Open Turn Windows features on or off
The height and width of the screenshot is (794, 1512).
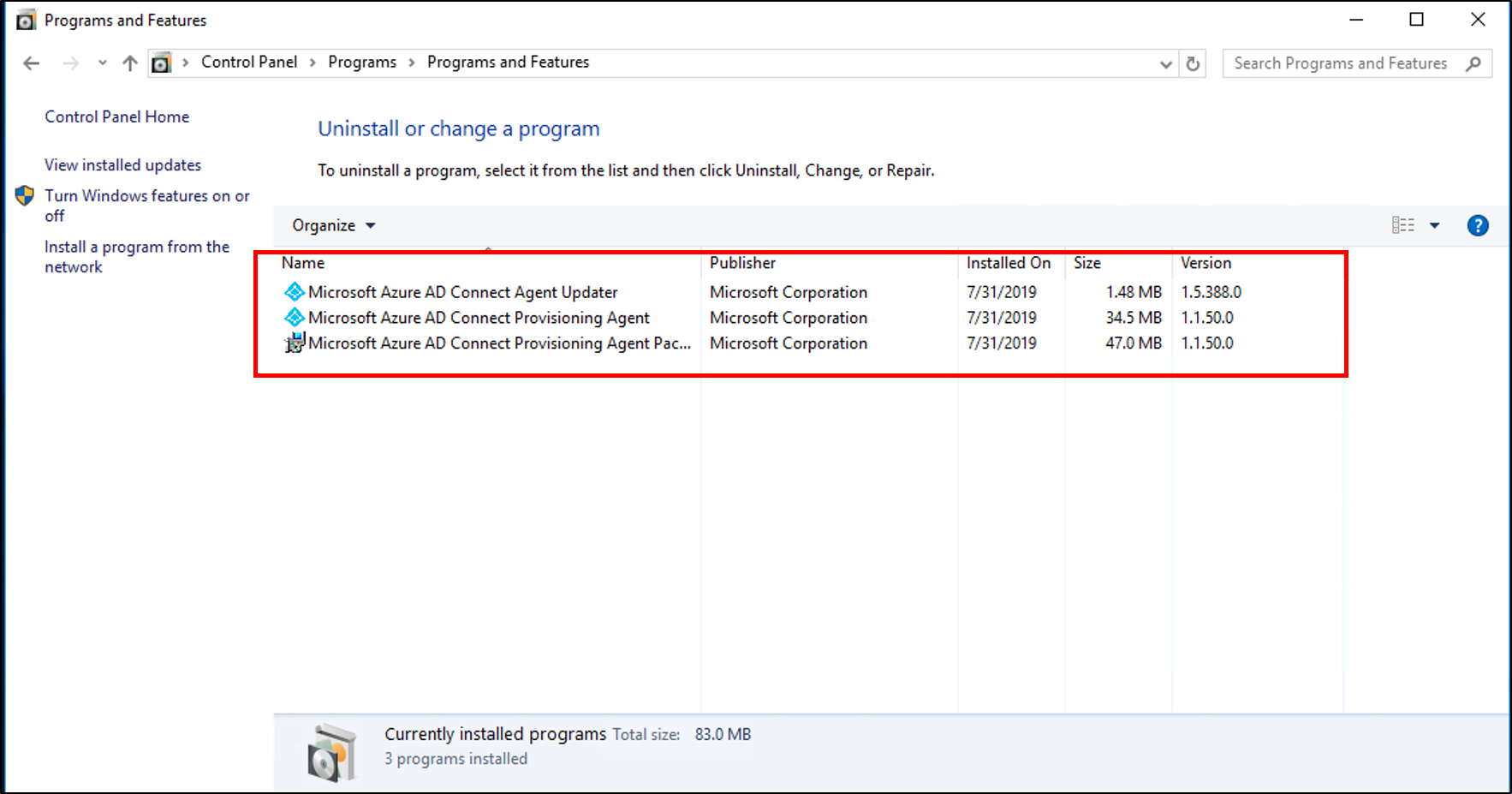[x=147, y=206]
